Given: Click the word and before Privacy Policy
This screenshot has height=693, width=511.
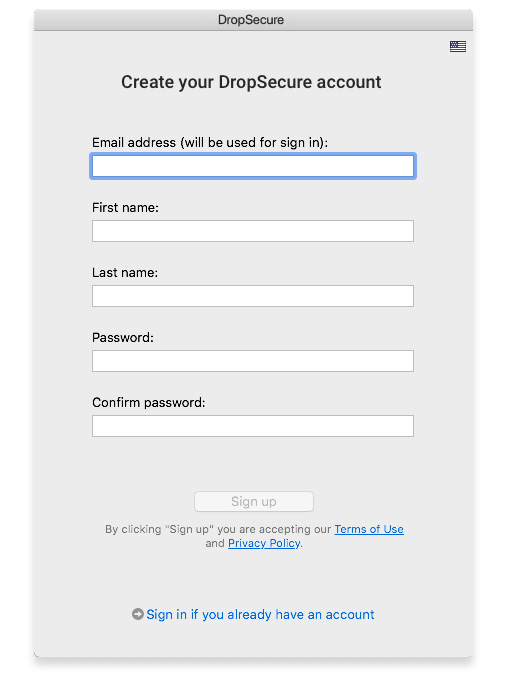Looking at the screenshot, I should pos(215,543).
